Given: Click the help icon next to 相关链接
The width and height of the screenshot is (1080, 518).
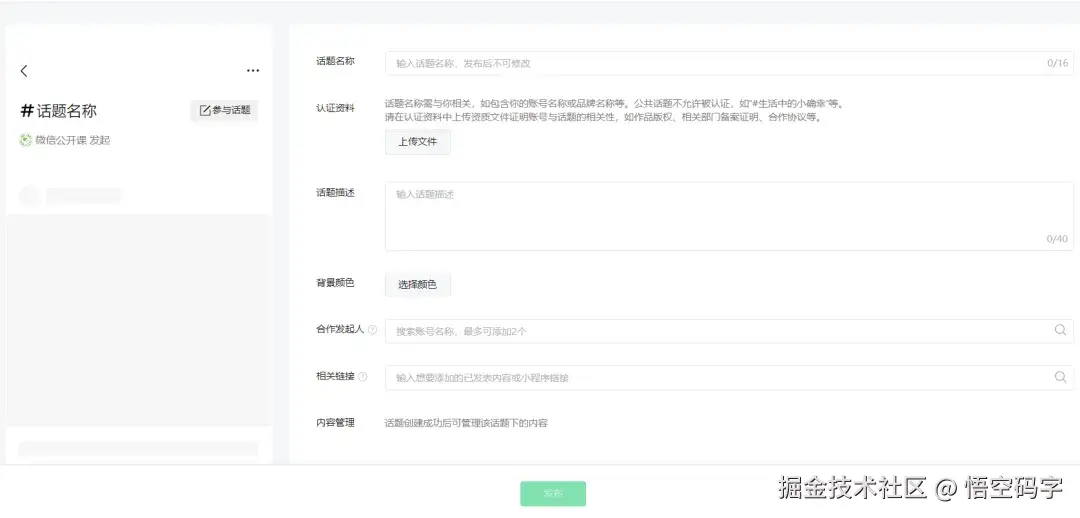Looking at the screenshot, I should (363, 377).
